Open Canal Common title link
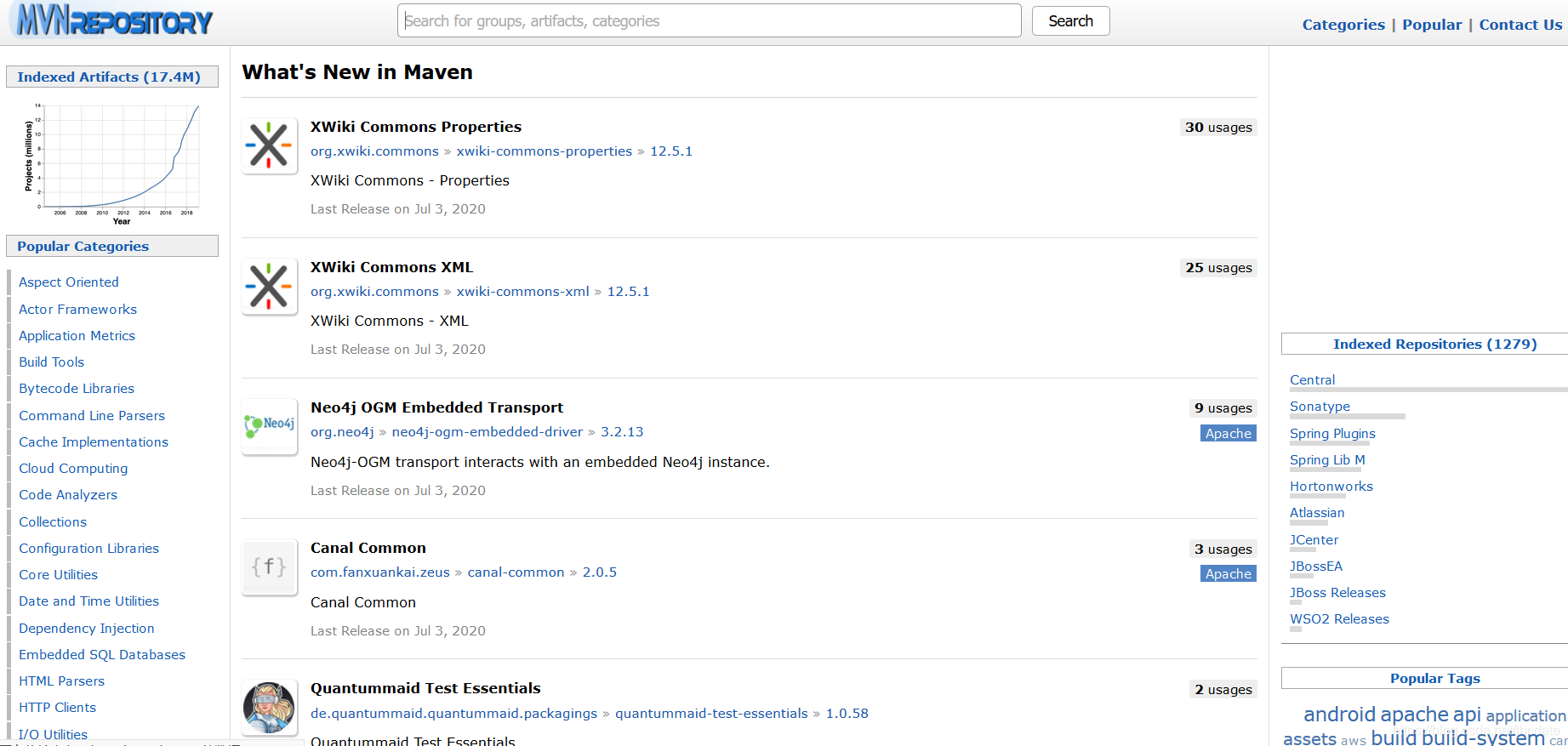 pos(368,548)
